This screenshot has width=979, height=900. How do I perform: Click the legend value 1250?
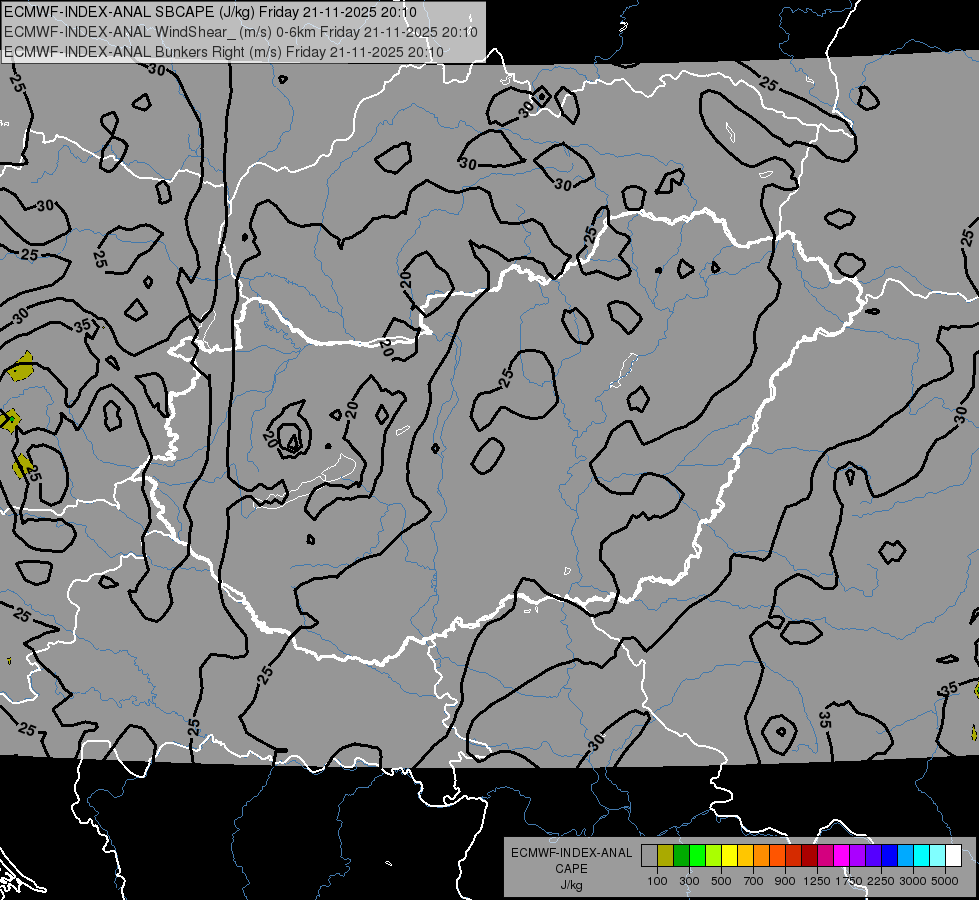pyautogui.click(x=817, y=881)
